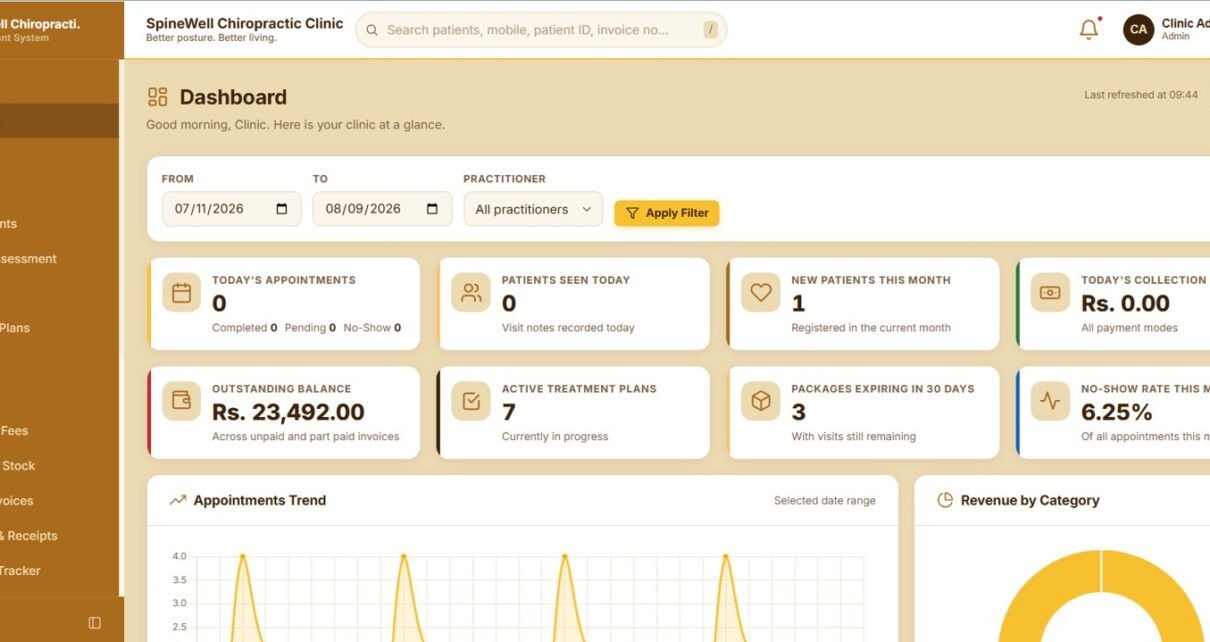This screenshot has height=642, width=1210.
Task: Open the Active Treatment Plans card
Action: (x=573, y=412)
